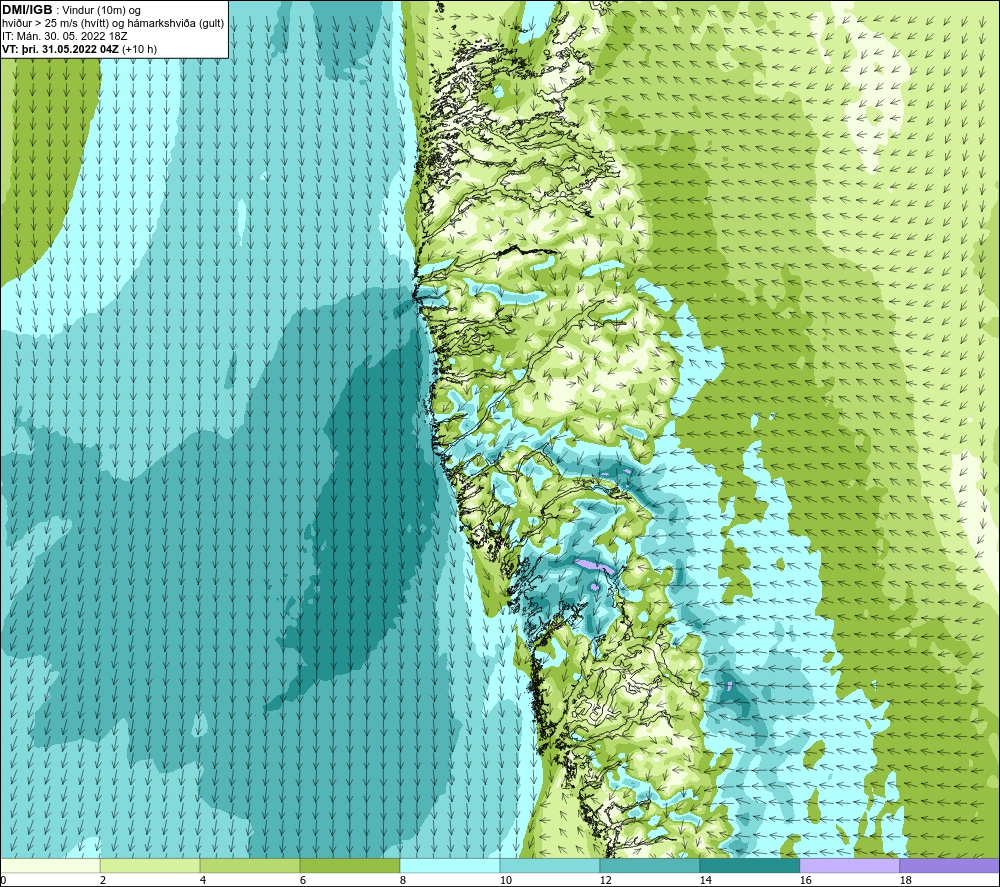
Task: Click the legend label '12'
Action: 605,881
